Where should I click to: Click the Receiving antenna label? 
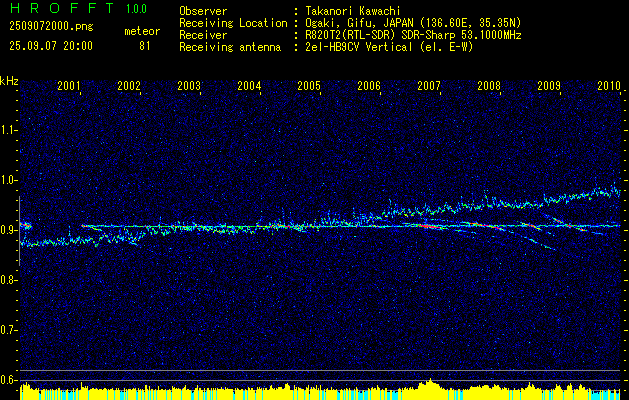click(x=230, y=47)
